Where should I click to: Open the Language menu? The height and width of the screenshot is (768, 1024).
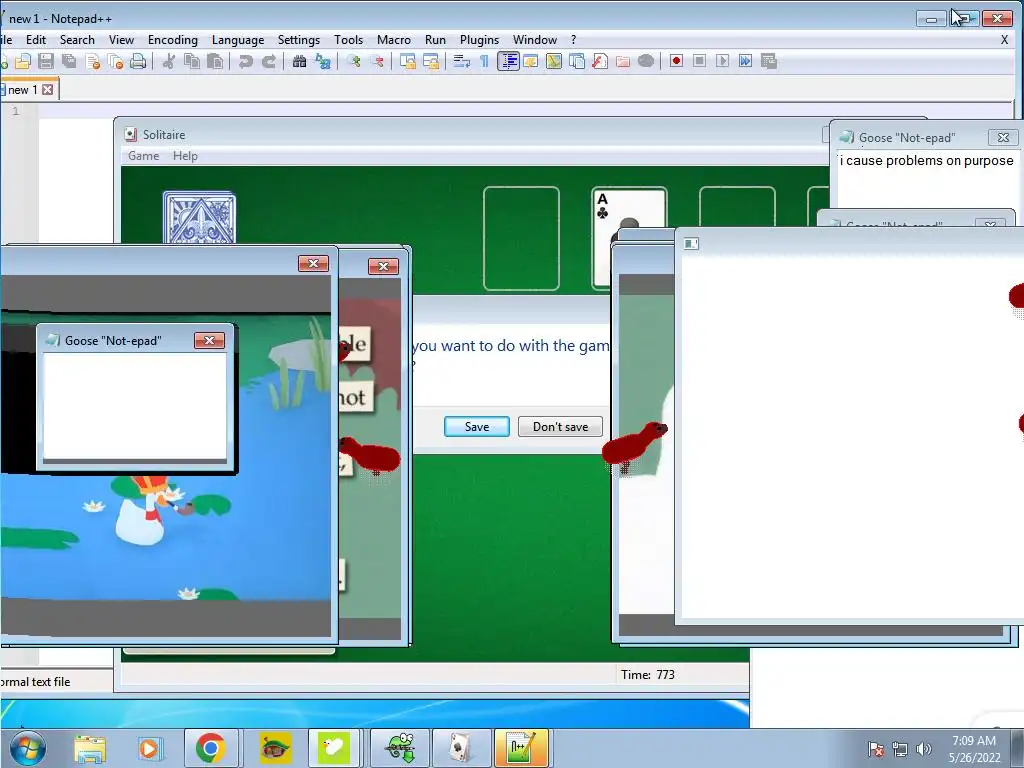[x=238, y=40]
